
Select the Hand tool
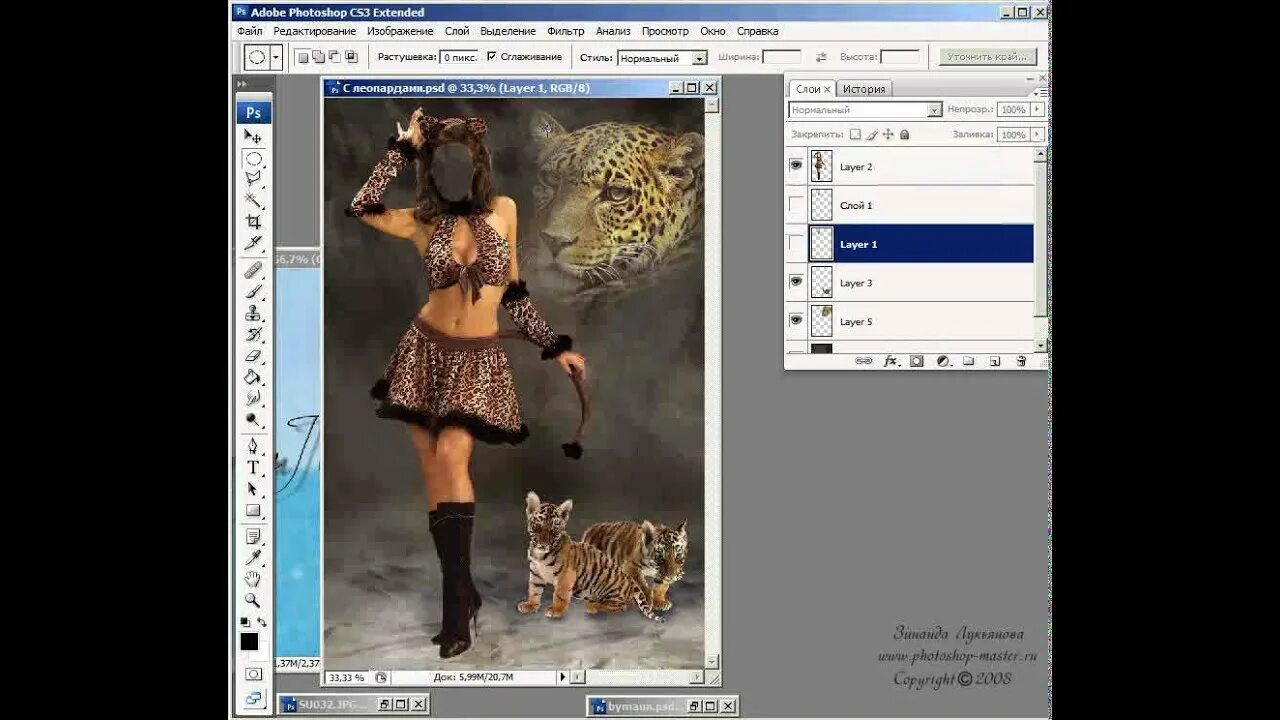coord(253,580)
